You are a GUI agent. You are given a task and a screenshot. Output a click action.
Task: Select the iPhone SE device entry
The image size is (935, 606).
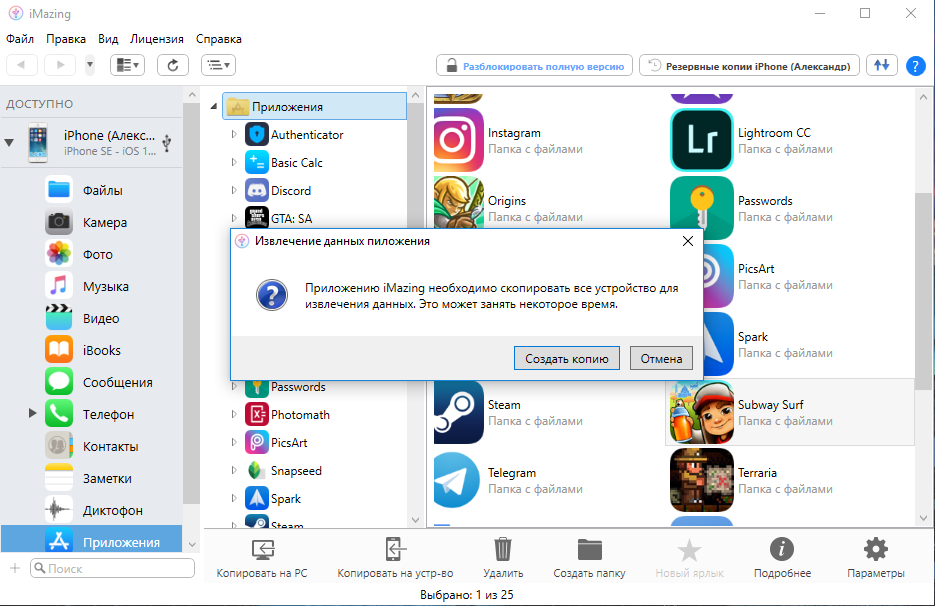coord(89,143)
